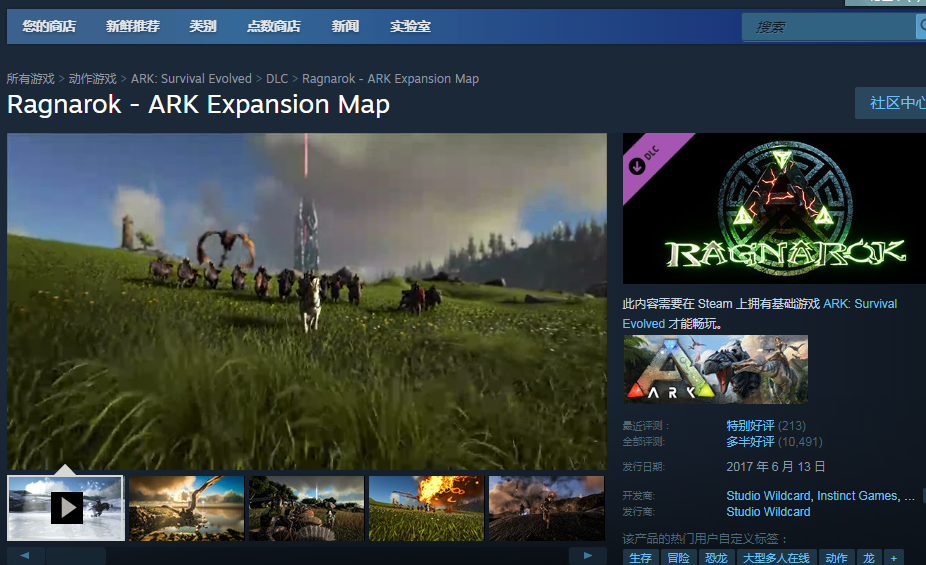Viewport: 926px width, 565px height.
Task: Select the fire explosion screenshot thumbnail
Action: (426, 508)
